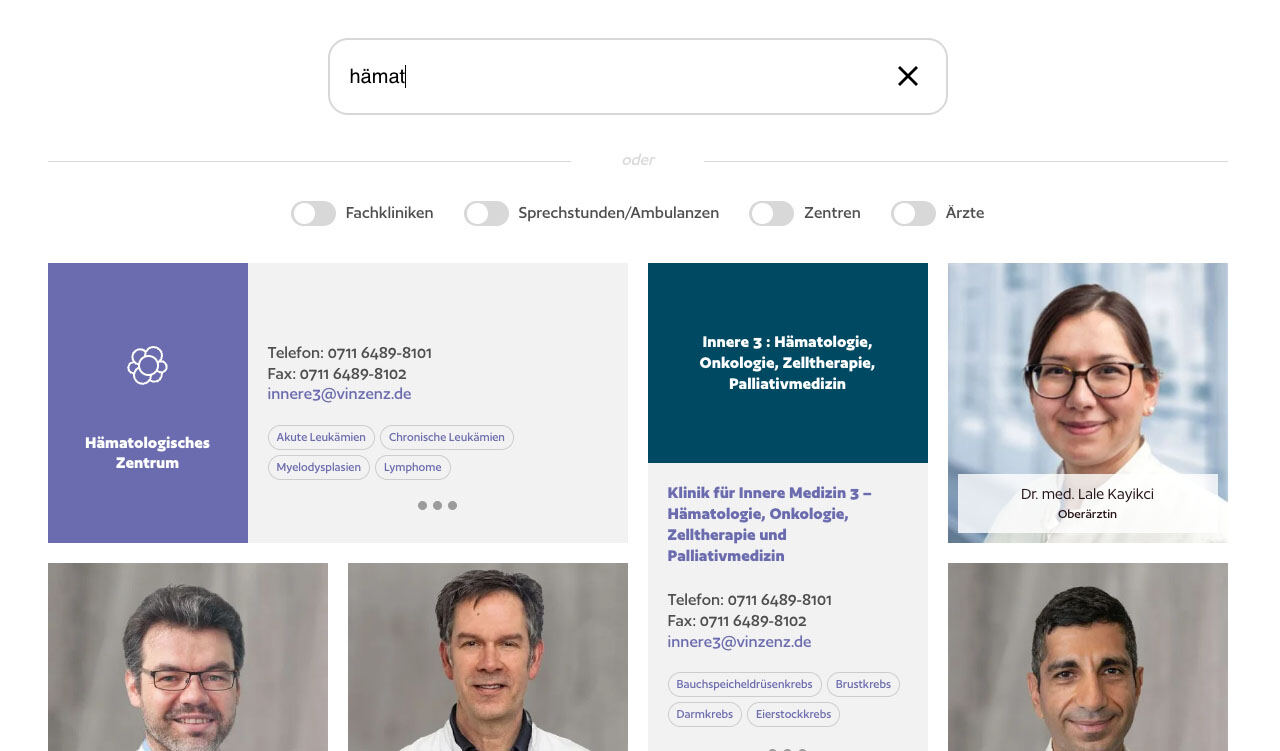Click innere3@vinzenz.de in the Klinik card

(739, 642)
